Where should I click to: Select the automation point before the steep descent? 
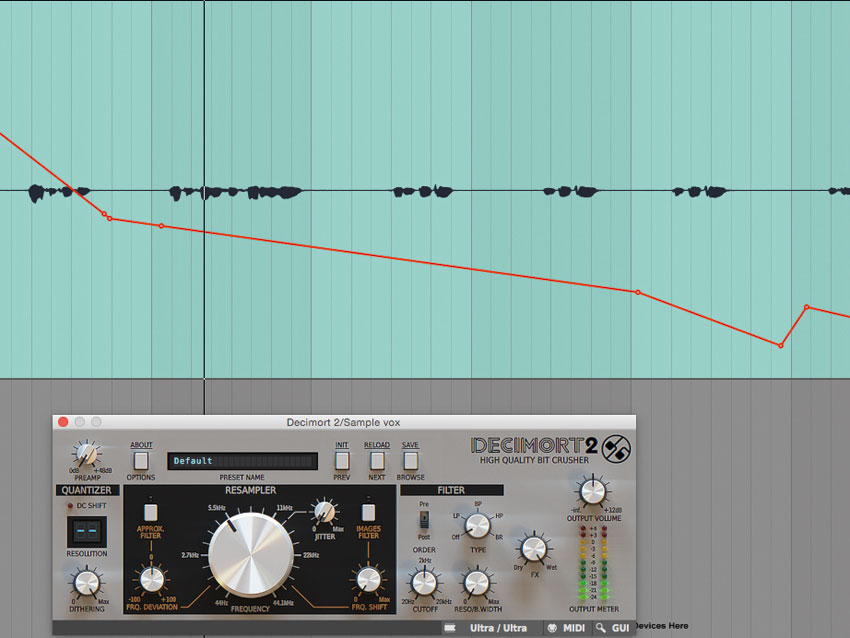[638, 292]
